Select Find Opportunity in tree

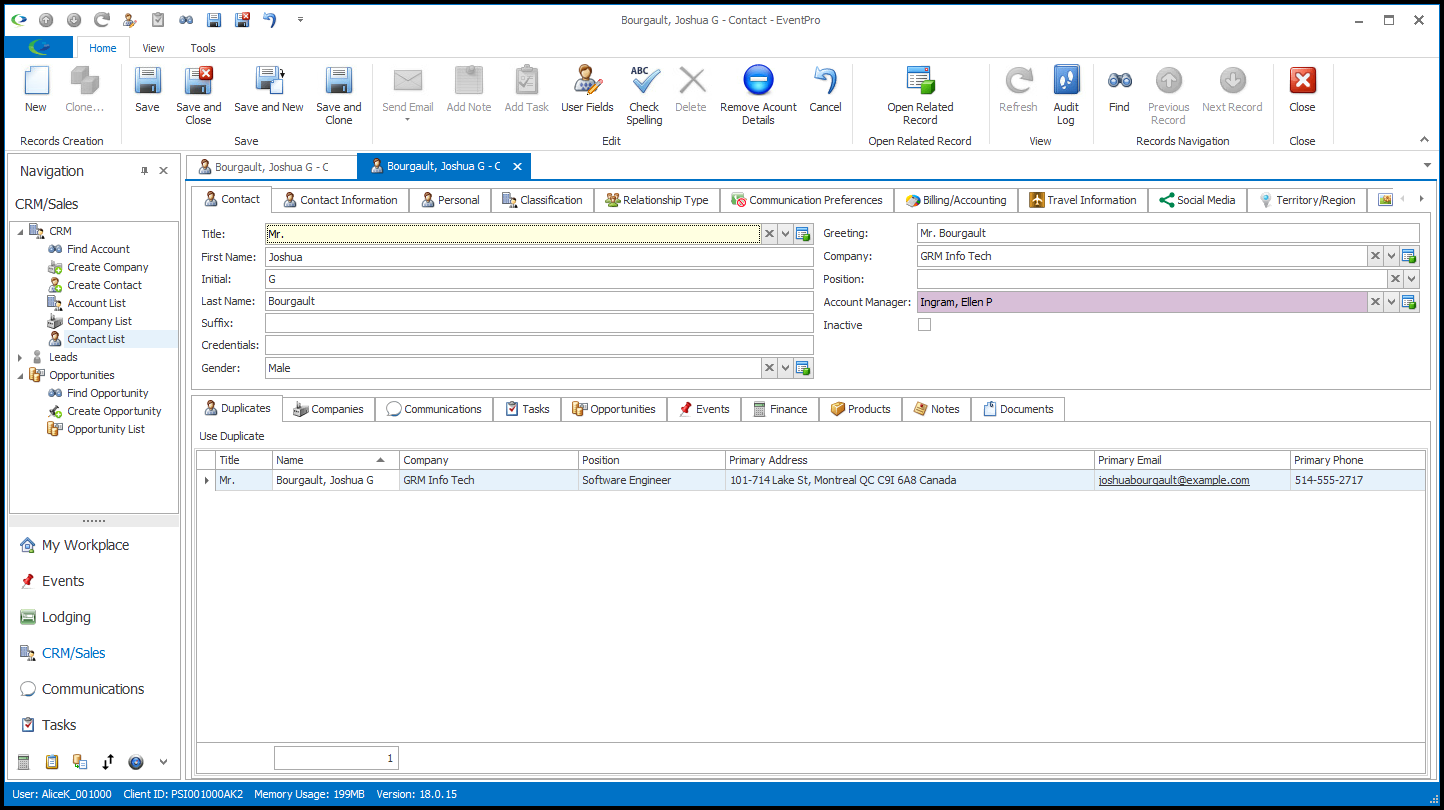[107, 393]
